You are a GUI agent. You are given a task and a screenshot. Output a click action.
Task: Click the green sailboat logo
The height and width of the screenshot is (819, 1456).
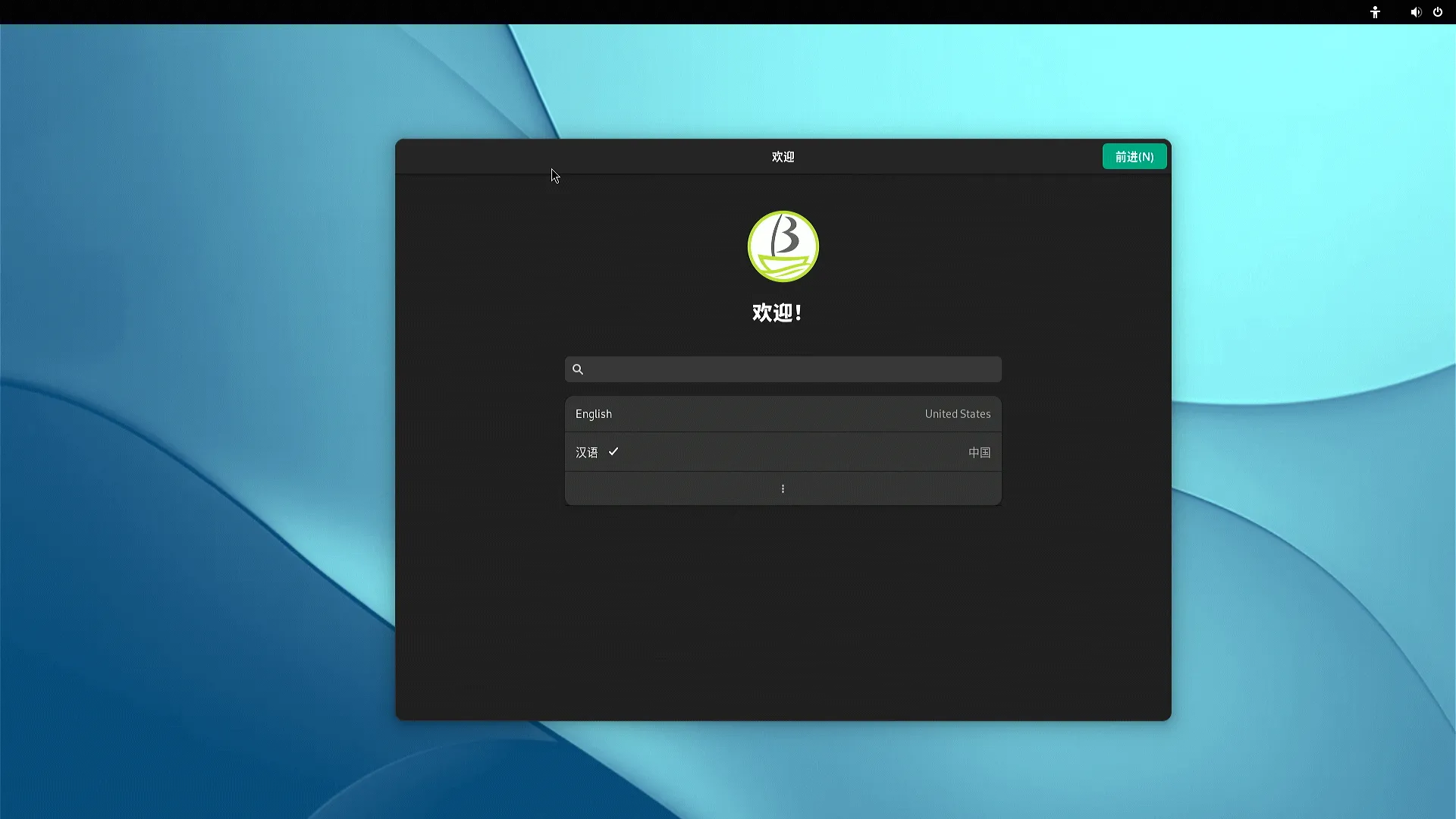point(783,246)
